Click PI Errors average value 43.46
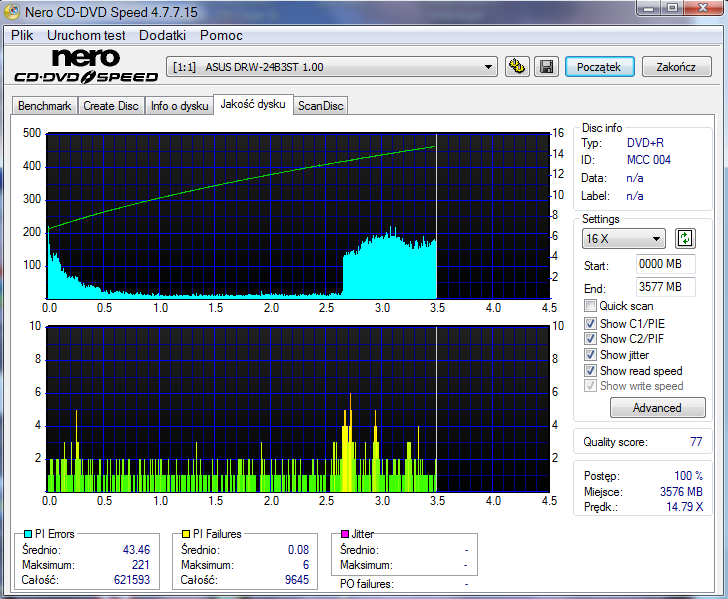The height and width of the screenshot is (599, 728). click(136, 550)
